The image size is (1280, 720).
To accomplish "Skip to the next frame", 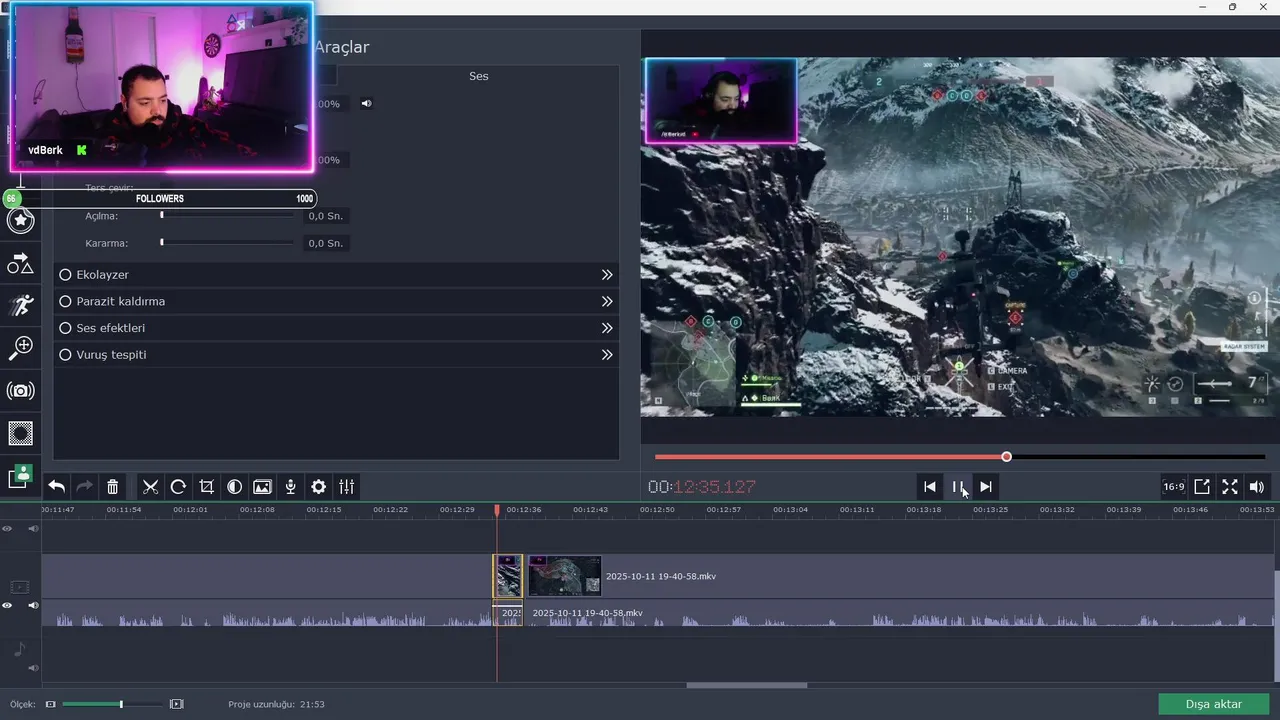I will (986, 486).
